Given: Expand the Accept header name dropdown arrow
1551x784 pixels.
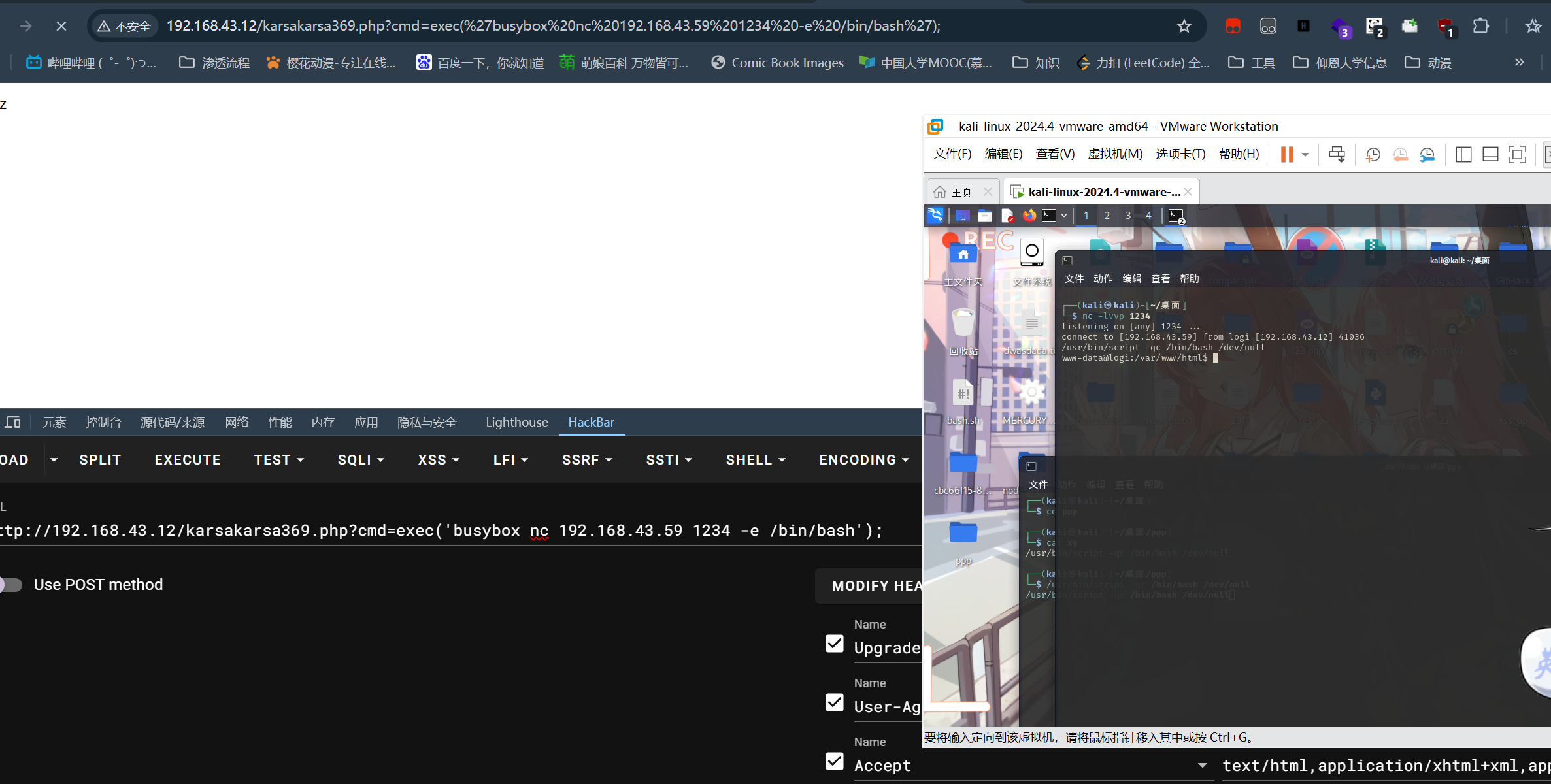Looking at the screenshot, I should (x=1202, y=765).
